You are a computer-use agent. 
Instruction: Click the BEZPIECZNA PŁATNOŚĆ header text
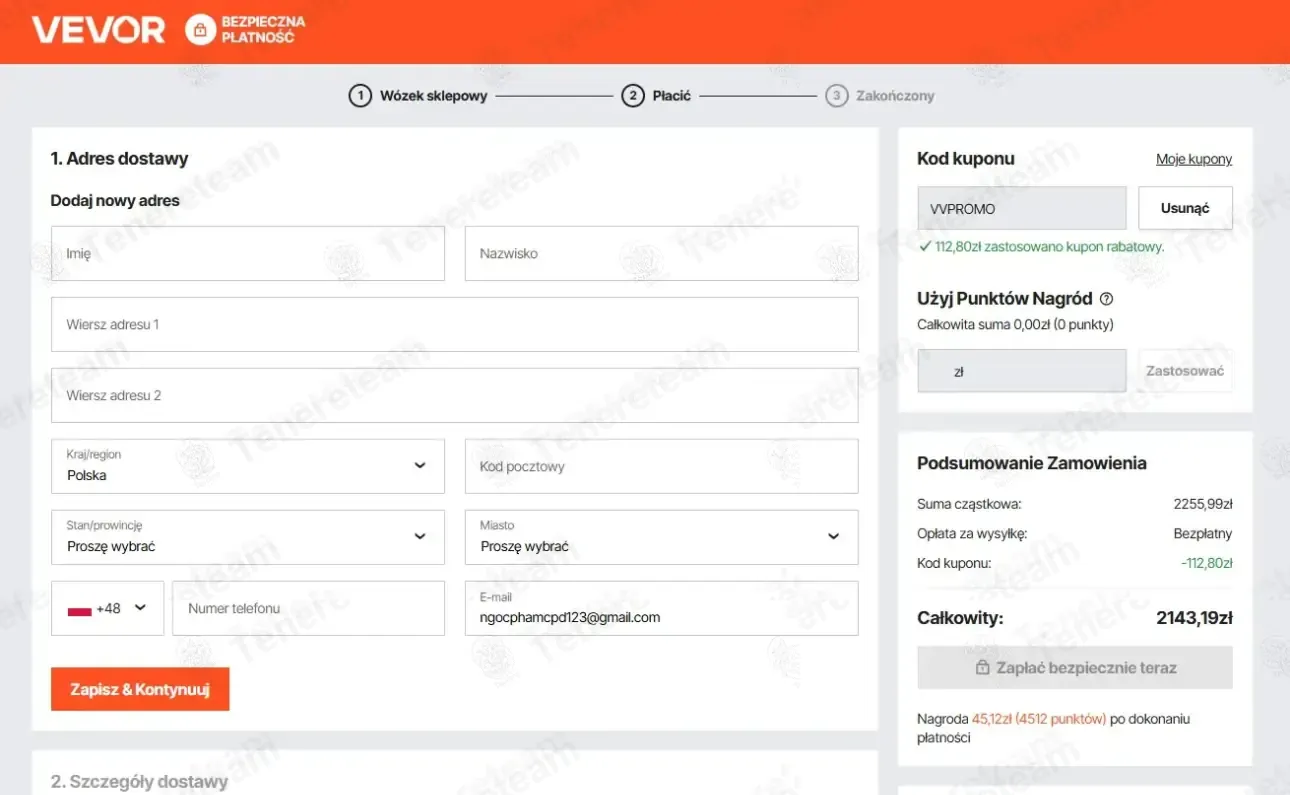point(263,30)
